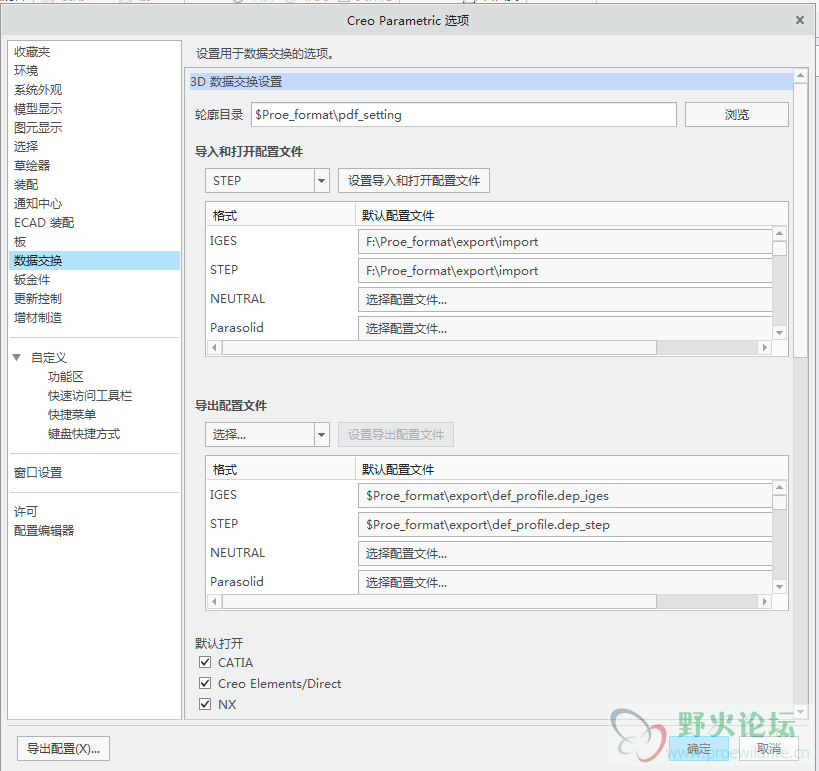The height and width of the screenshot is (771, 819).
Task: Open 钣金件 settings
Action: coord(32,279)
